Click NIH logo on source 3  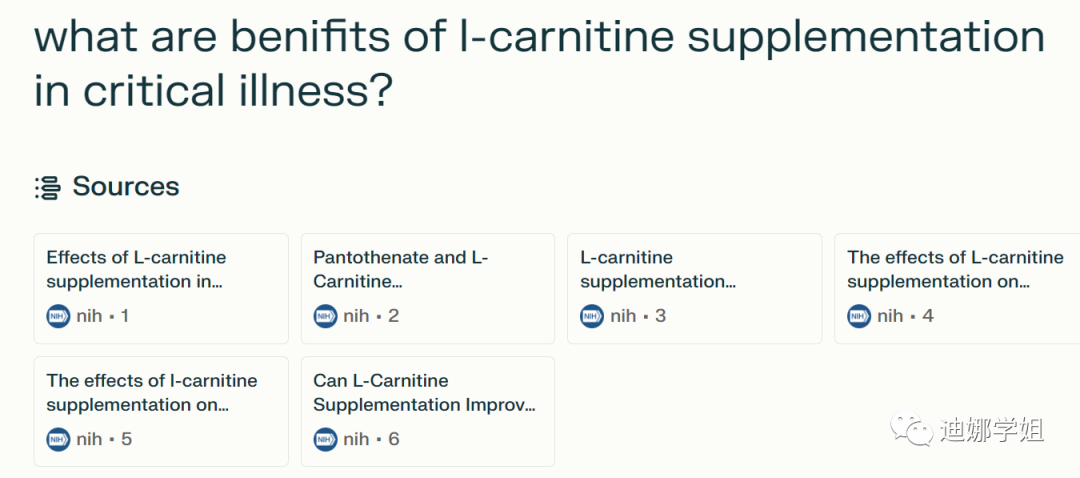tap(593, 316)
